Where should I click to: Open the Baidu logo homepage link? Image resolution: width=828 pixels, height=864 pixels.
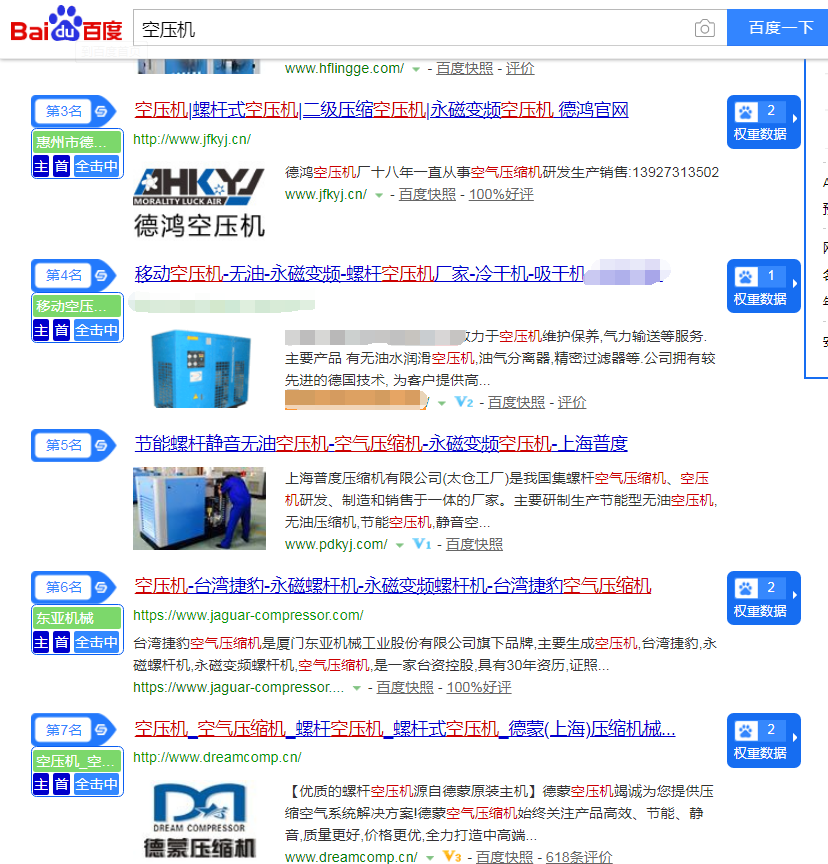[67, 25]
